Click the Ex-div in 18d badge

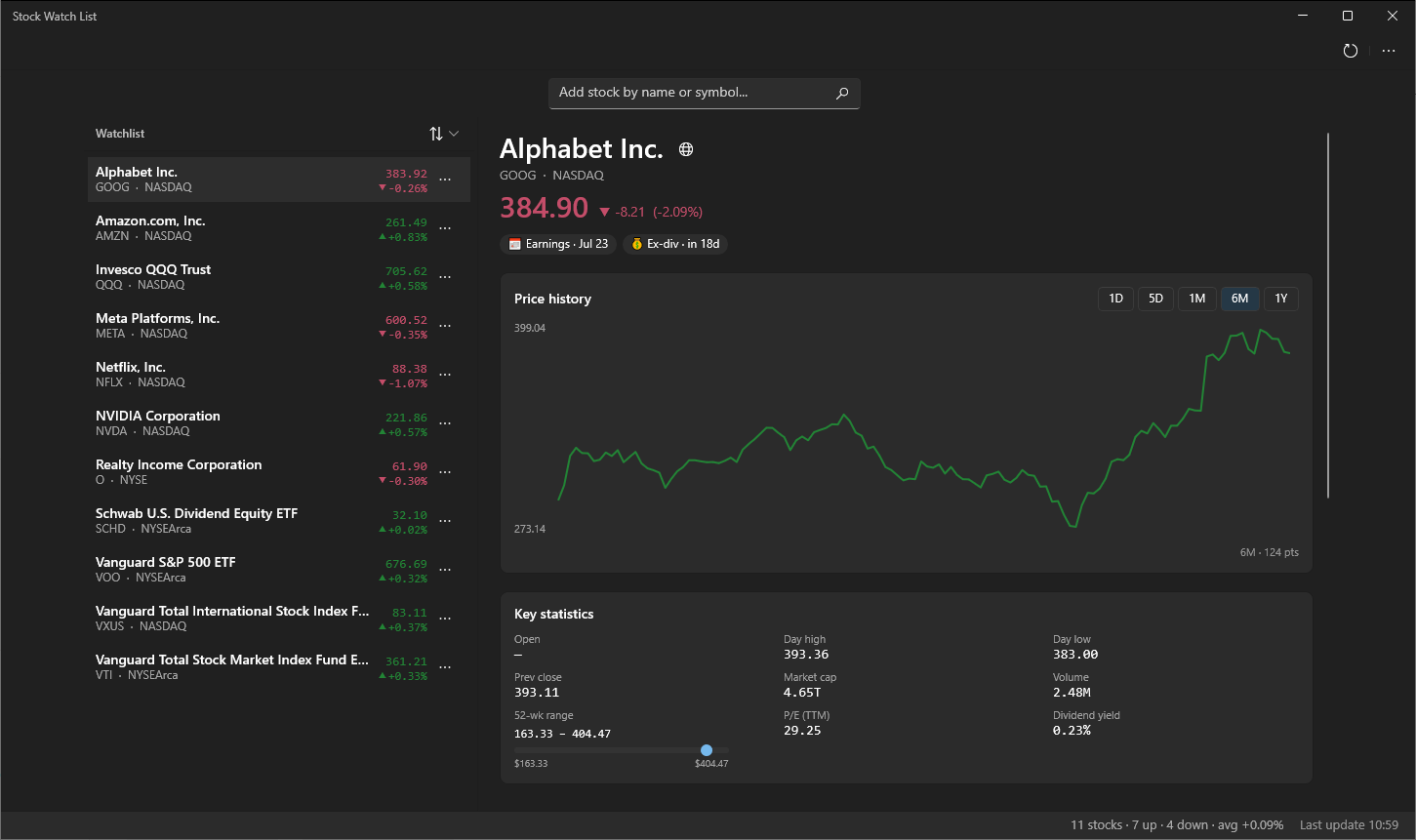click(675, 244)
